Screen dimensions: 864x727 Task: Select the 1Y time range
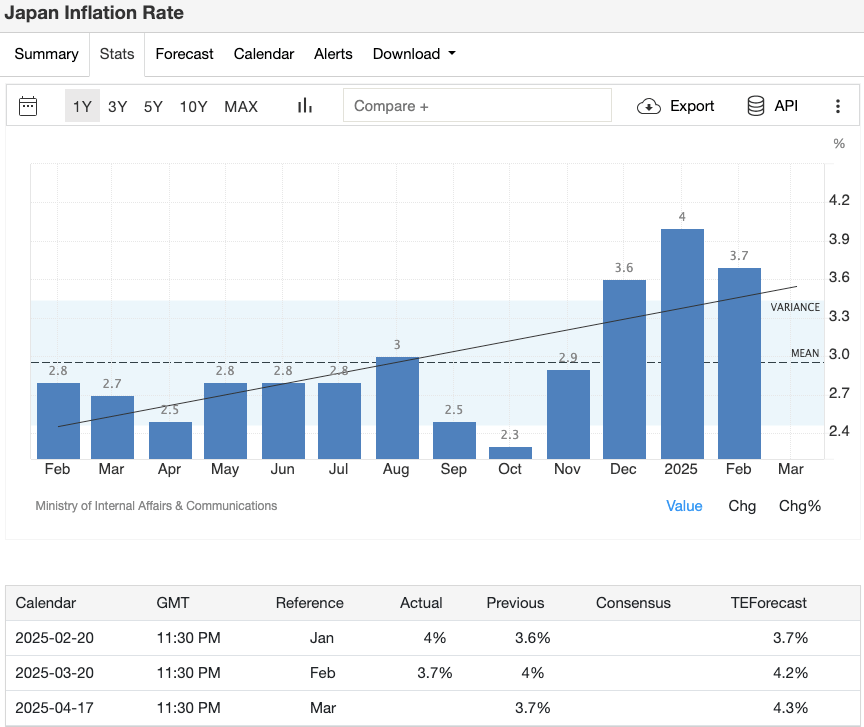point(82,106)
